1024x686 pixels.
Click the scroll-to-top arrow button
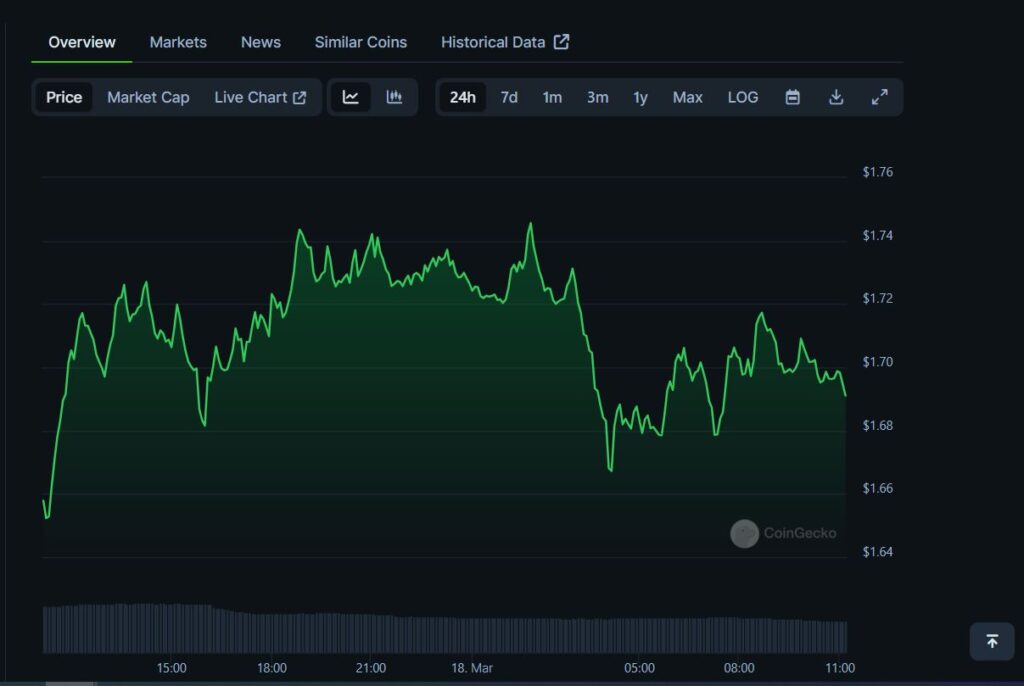click(991, 641)
